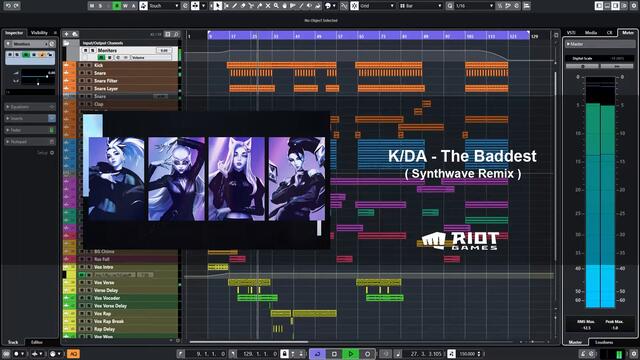Click the horizontal arrangement scrollbar
Image resolution: width=640 pixels, height=360 pixels.
[249, 342]
